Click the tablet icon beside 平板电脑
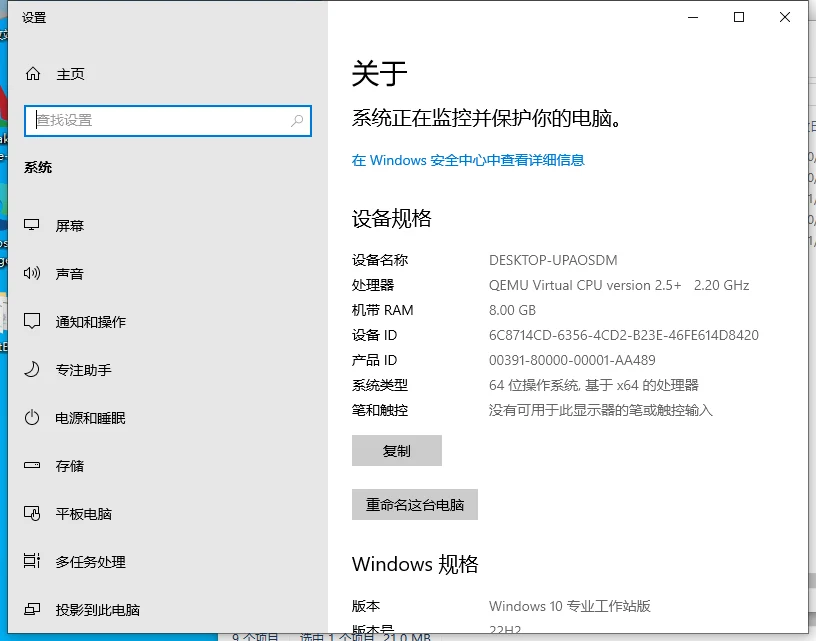The width and height of the screenshot is (816, 641). click(32, 514)
